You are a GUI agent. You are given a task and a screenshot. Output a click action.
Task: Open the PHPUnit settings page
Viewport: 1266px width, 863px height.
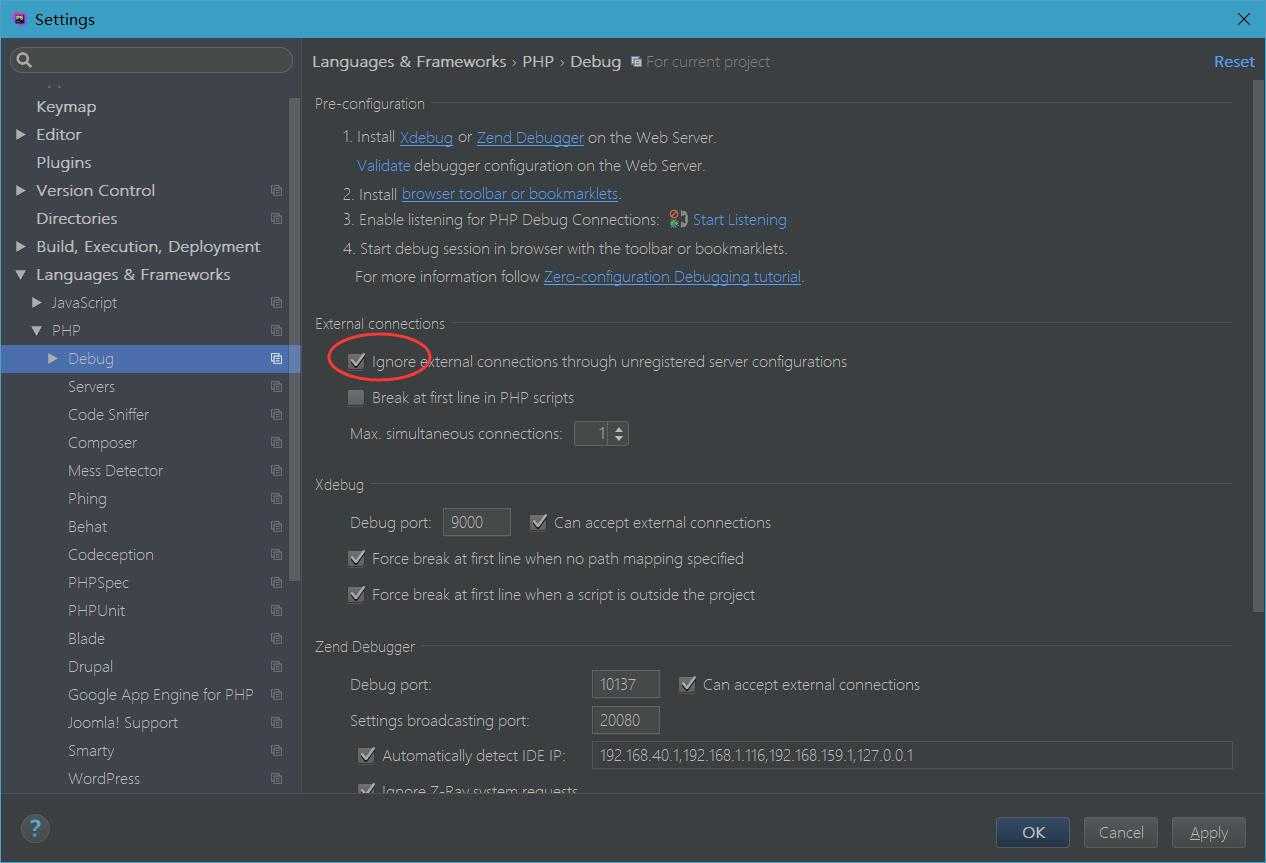97,610
